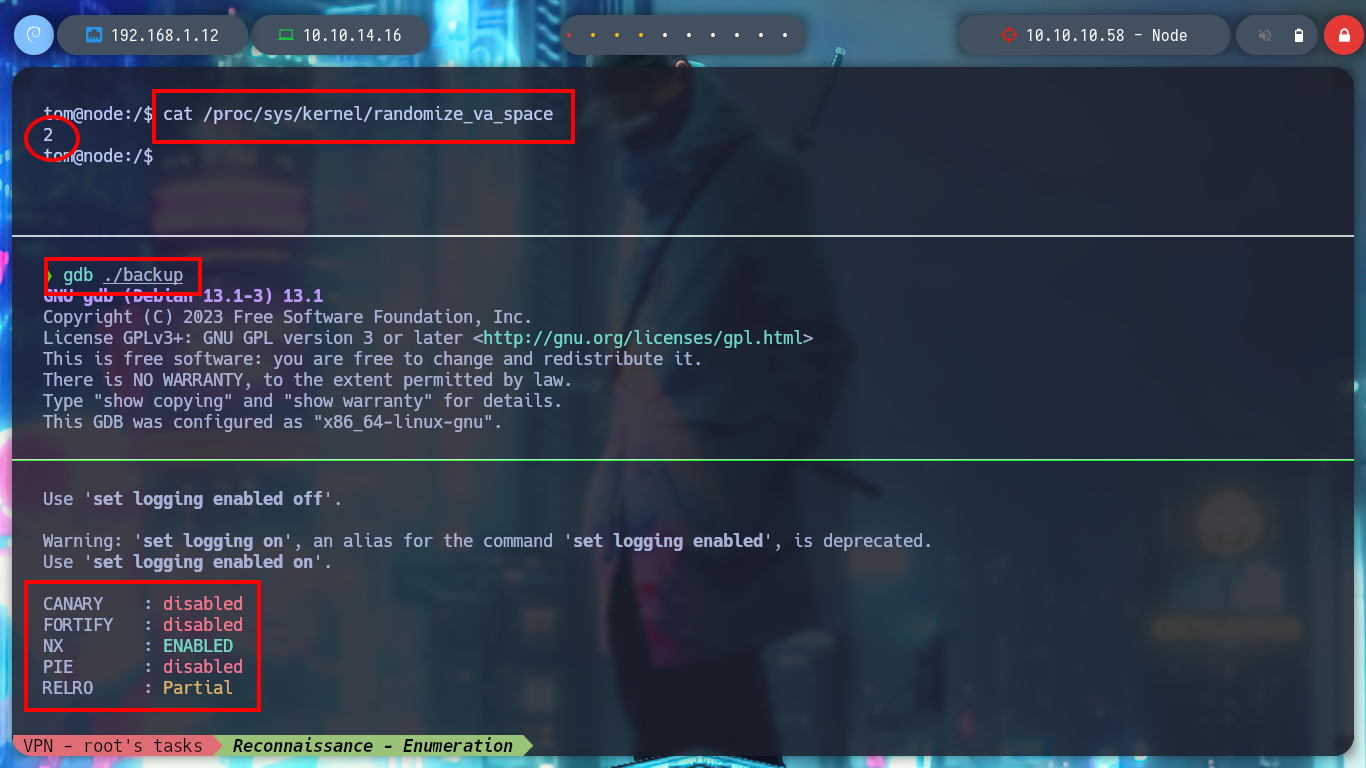Open the Debian launcher swirl icon
The height and width of the screenshot is (768, 1366).
tap(33, 35)
